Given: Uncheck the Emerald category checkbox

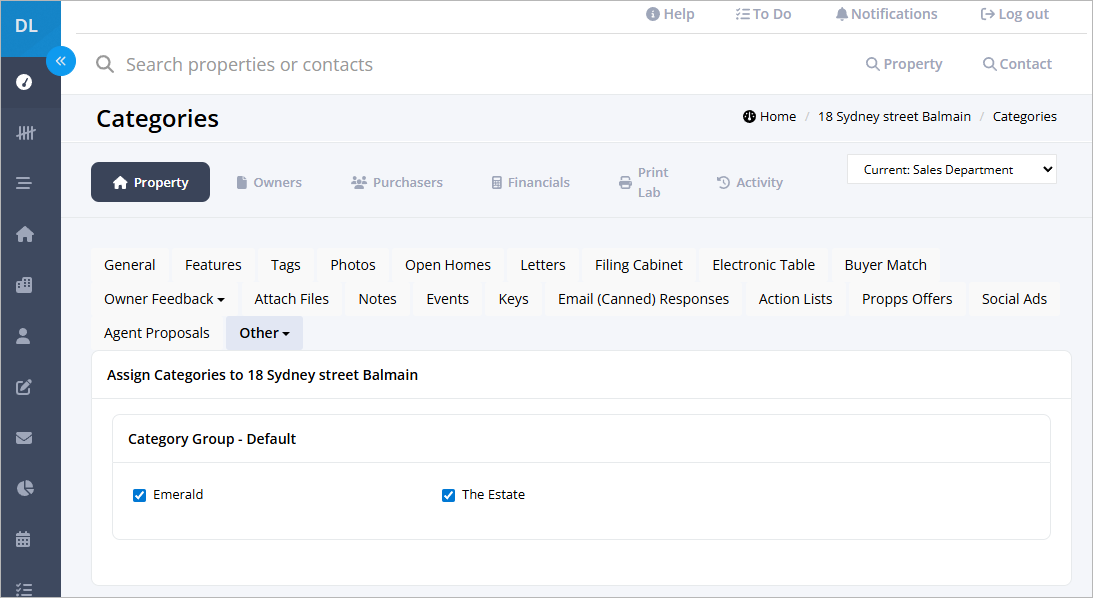Looking at the screenshot, I should 139,496.
